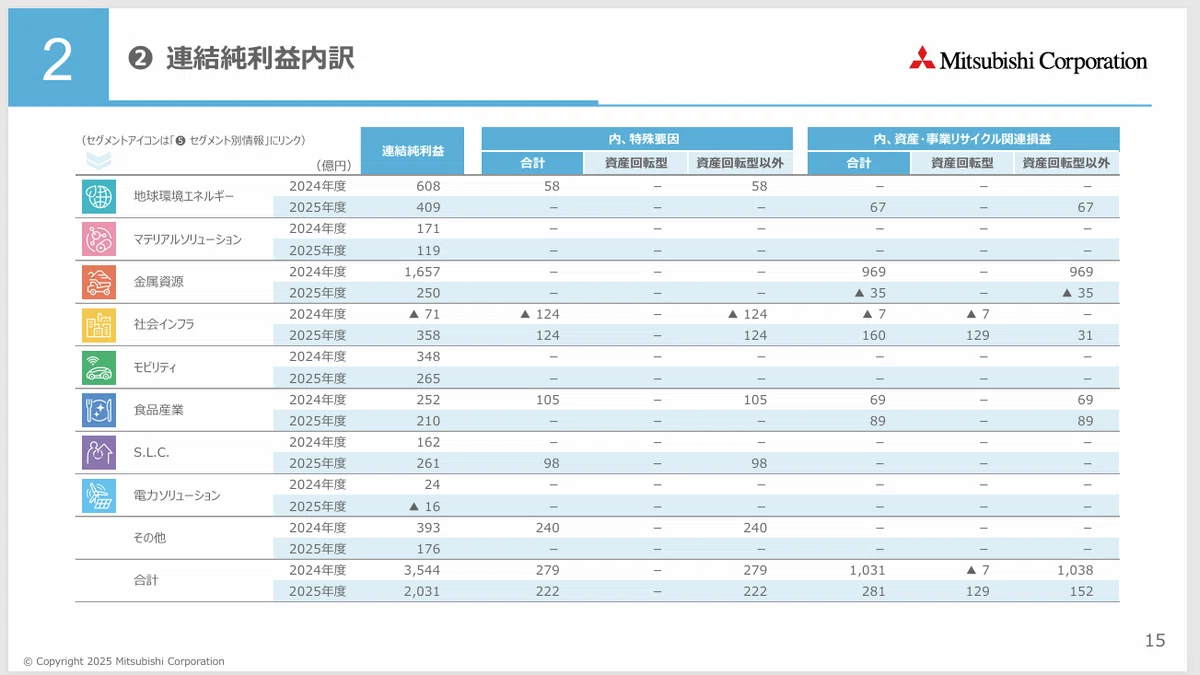Click the 金属資源 mining truck icon
The image size is (1200, 675).
tap(98, 282)
